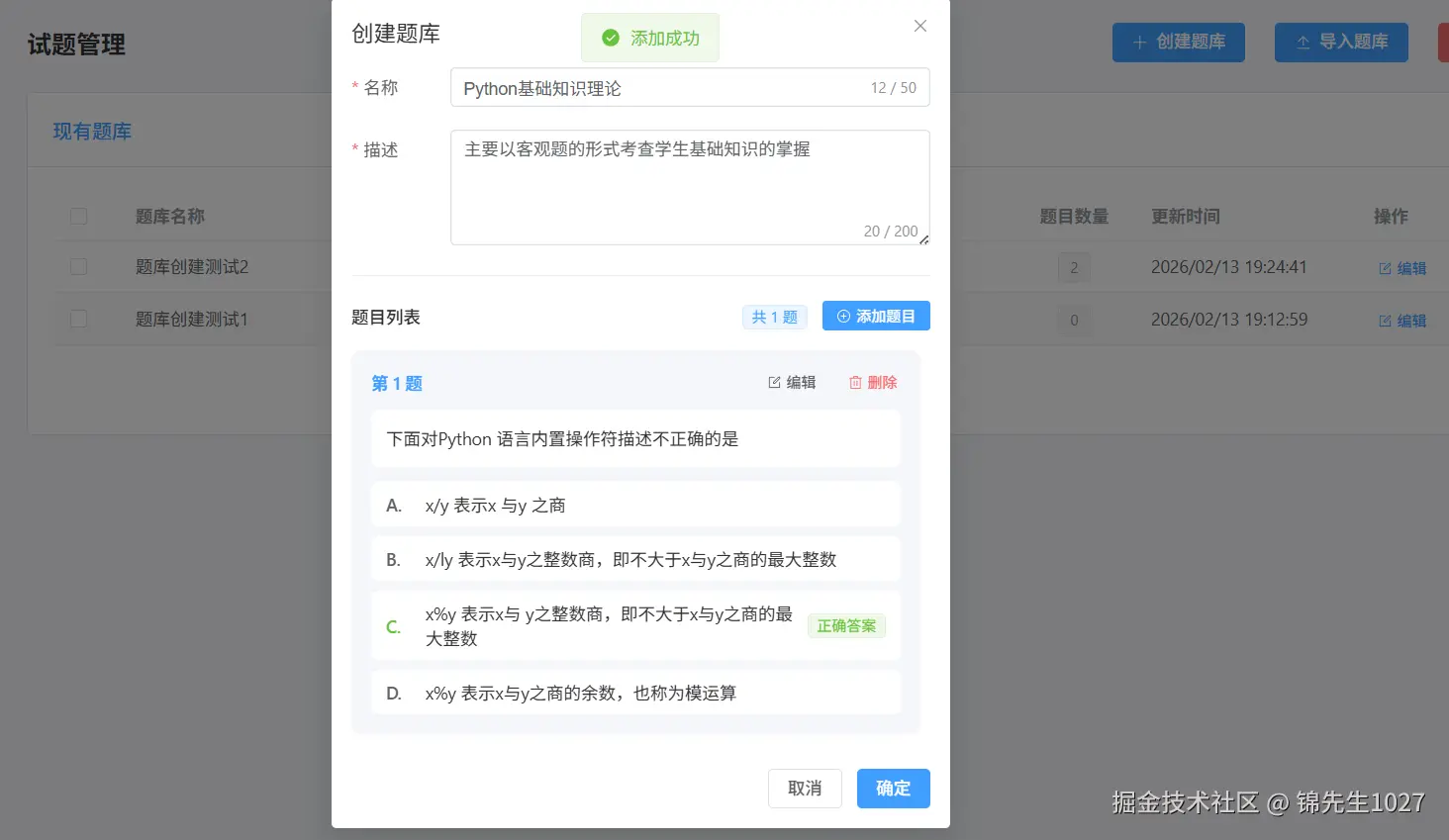This screenshot has width=1449, height=840.
Task: Switch to the 现有题库 tab
Action: (x=91, y=131)
